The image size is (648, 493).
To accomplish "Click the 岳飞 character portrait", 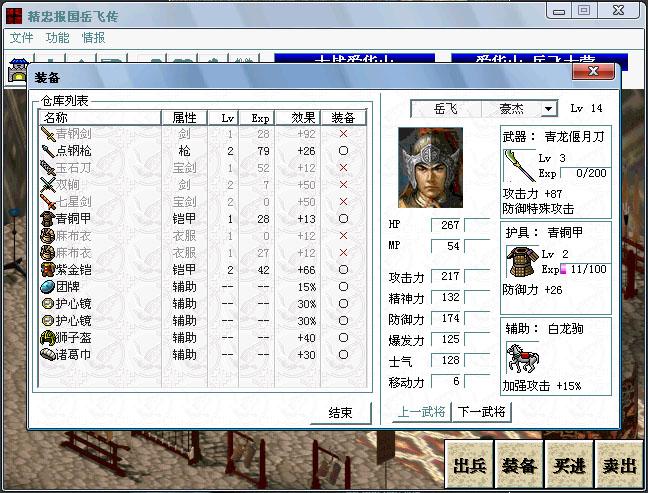I will [430, 167].
